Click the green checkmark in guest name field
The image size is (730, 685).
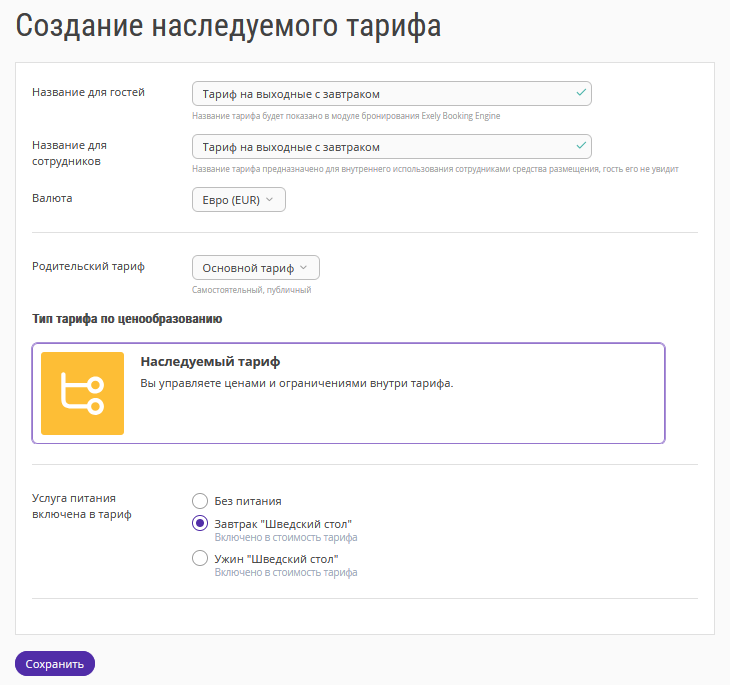click(x=580, y=93)
